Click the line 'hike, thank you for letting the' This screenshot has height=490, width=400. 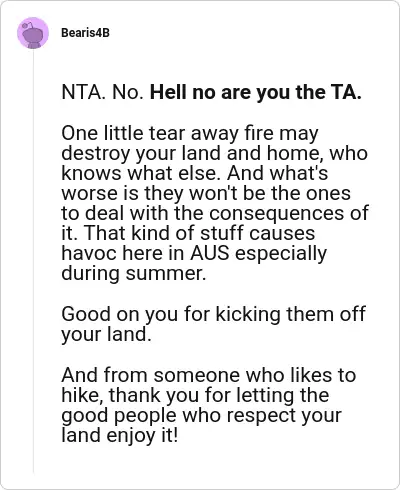195,395
